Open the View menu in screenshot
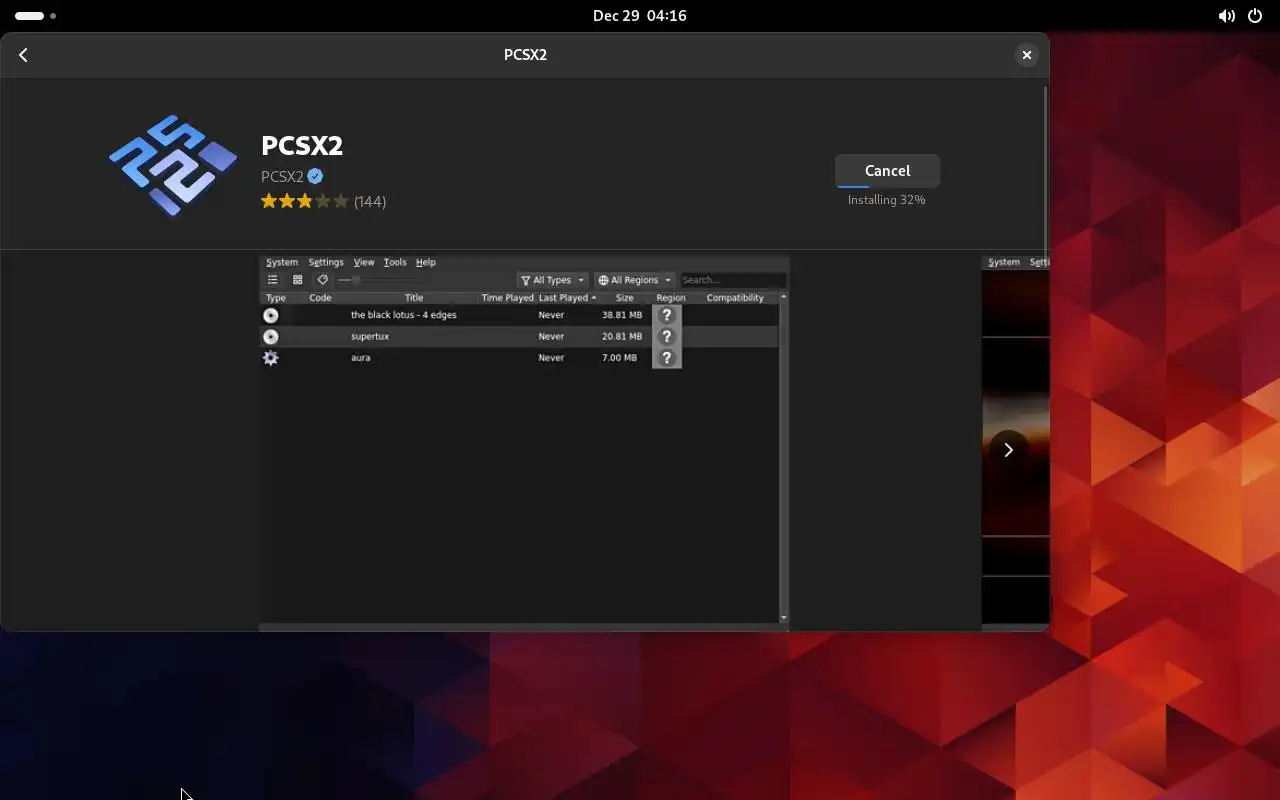 coord(364,262)
